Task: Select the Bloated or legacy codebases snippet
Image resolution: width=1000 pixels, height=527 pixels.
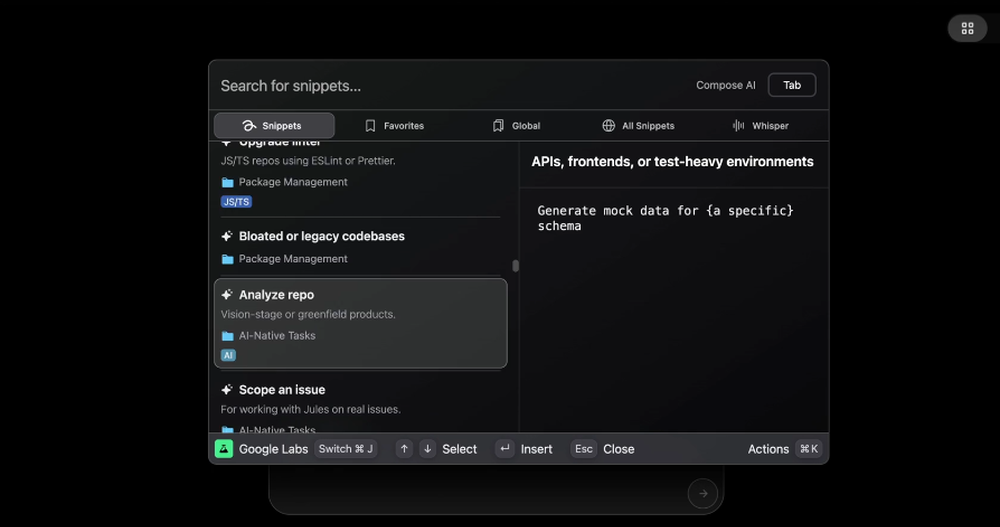Action: 360,248
